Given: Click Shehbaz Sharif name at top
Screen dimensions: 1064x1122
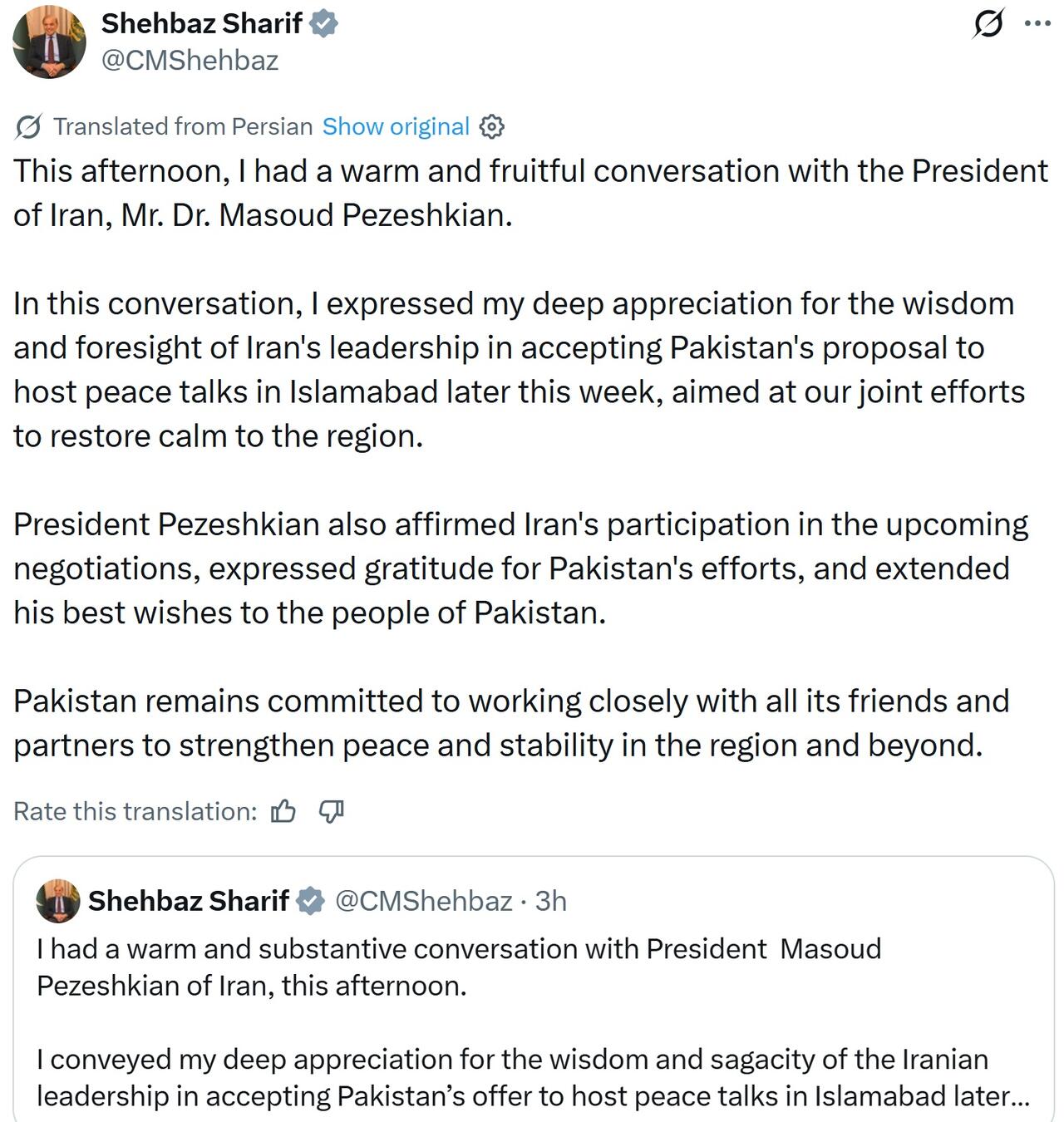Looking at the screenshot, I should tap(201, 24).
